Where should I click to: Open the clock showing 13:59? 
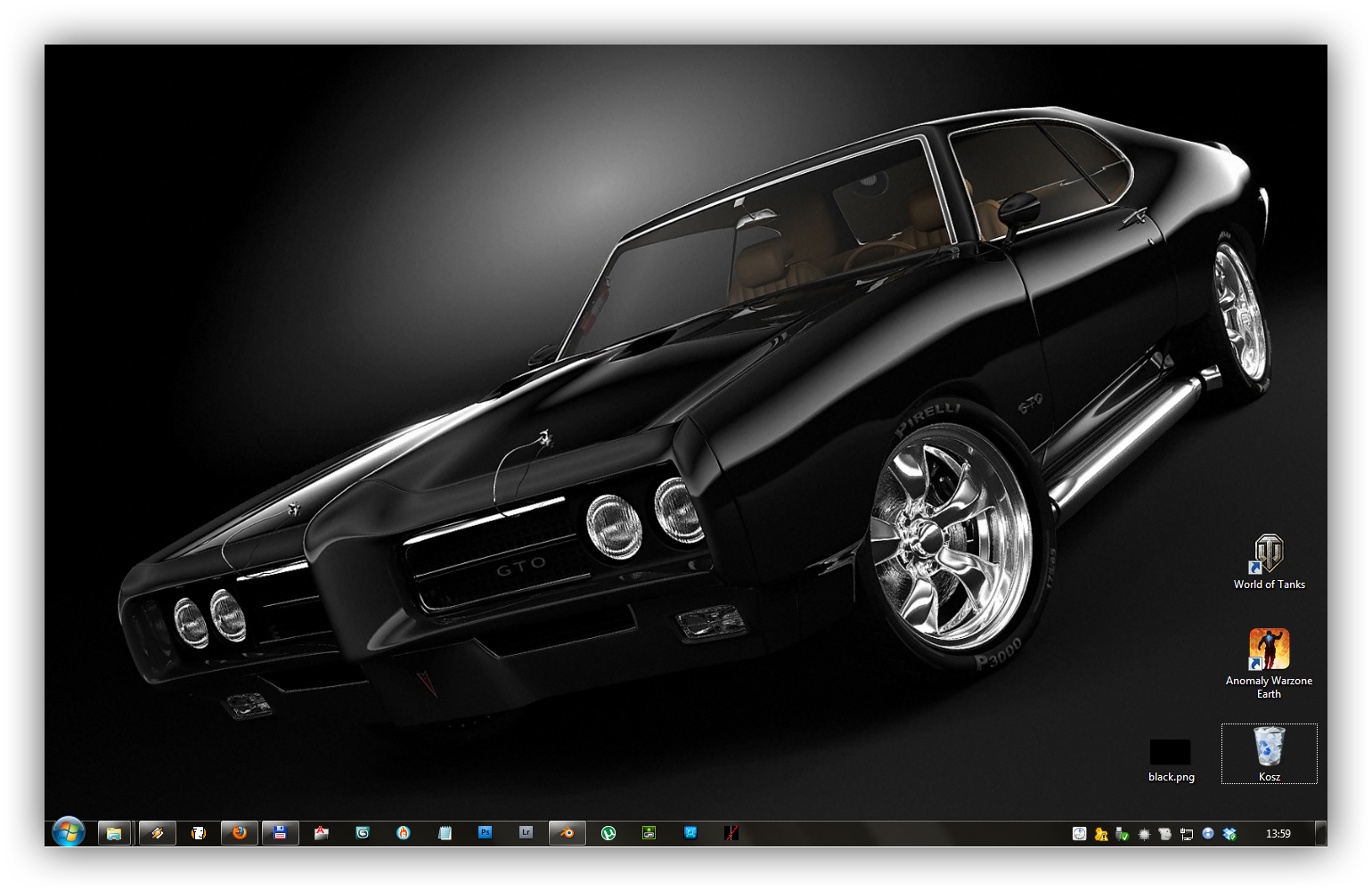pos(1278,834)
